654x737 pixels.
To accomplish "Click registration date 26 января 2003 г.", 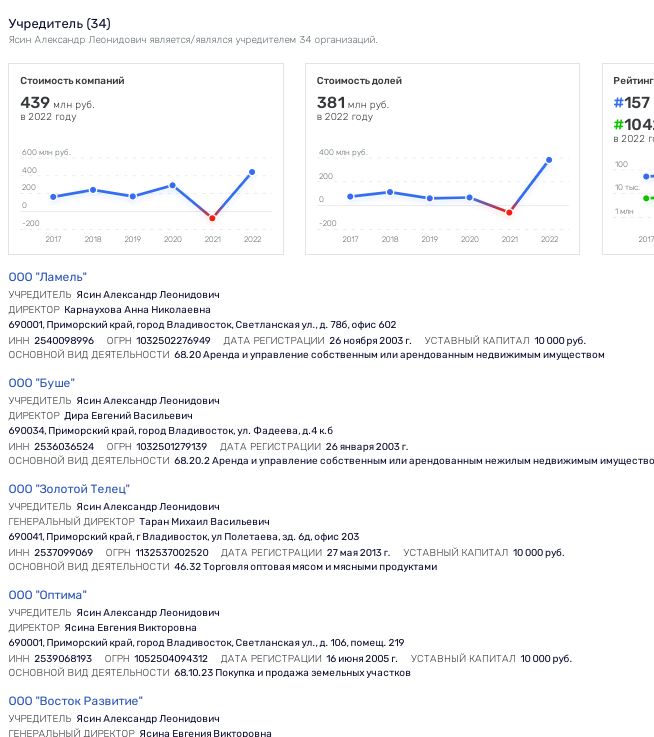I will 367,447.
